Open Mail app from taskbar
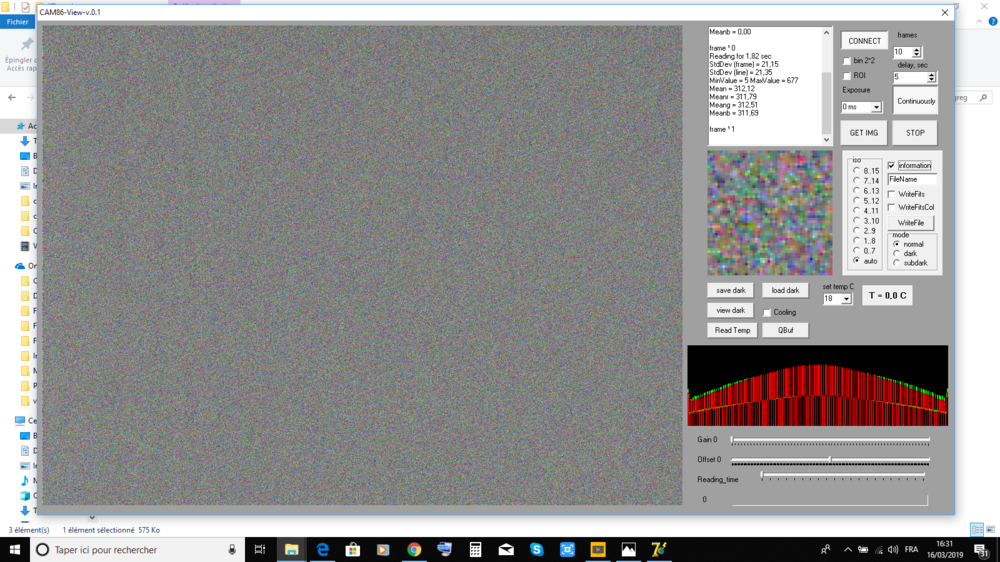This screenshot has height=562, width=1000. point(506,549)
